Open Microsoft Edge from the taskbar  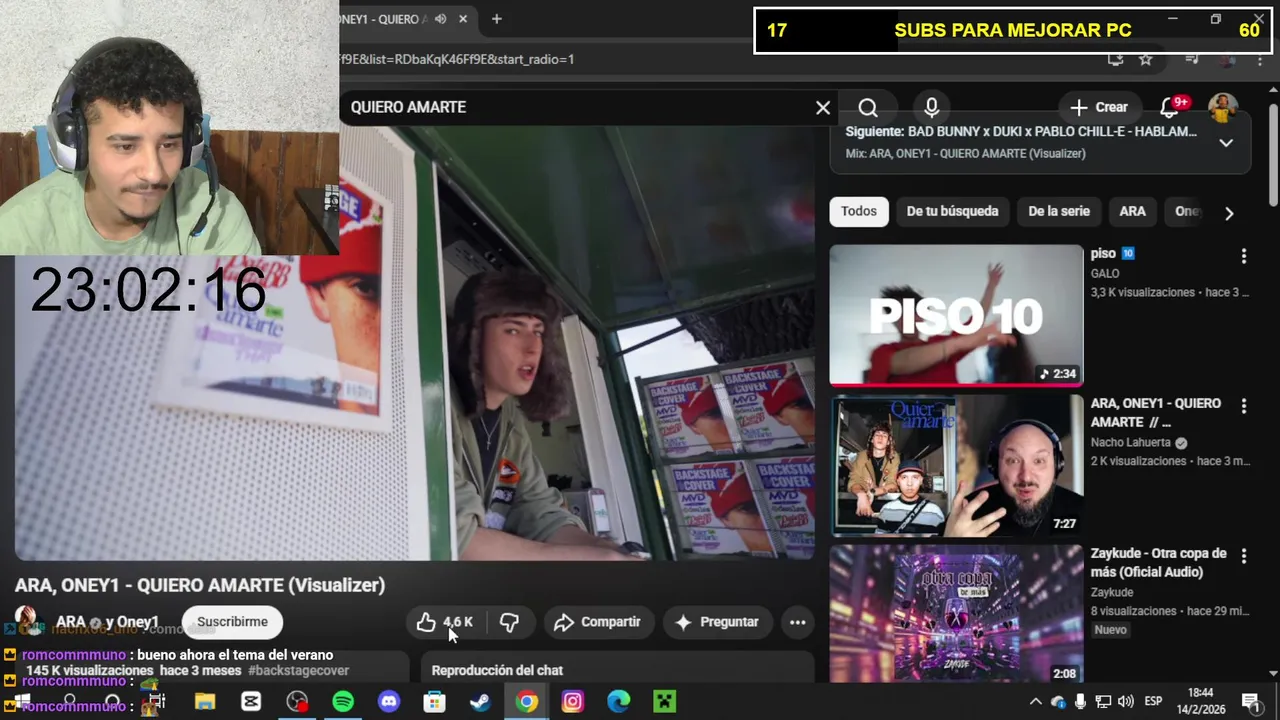[x=619, y=702]
